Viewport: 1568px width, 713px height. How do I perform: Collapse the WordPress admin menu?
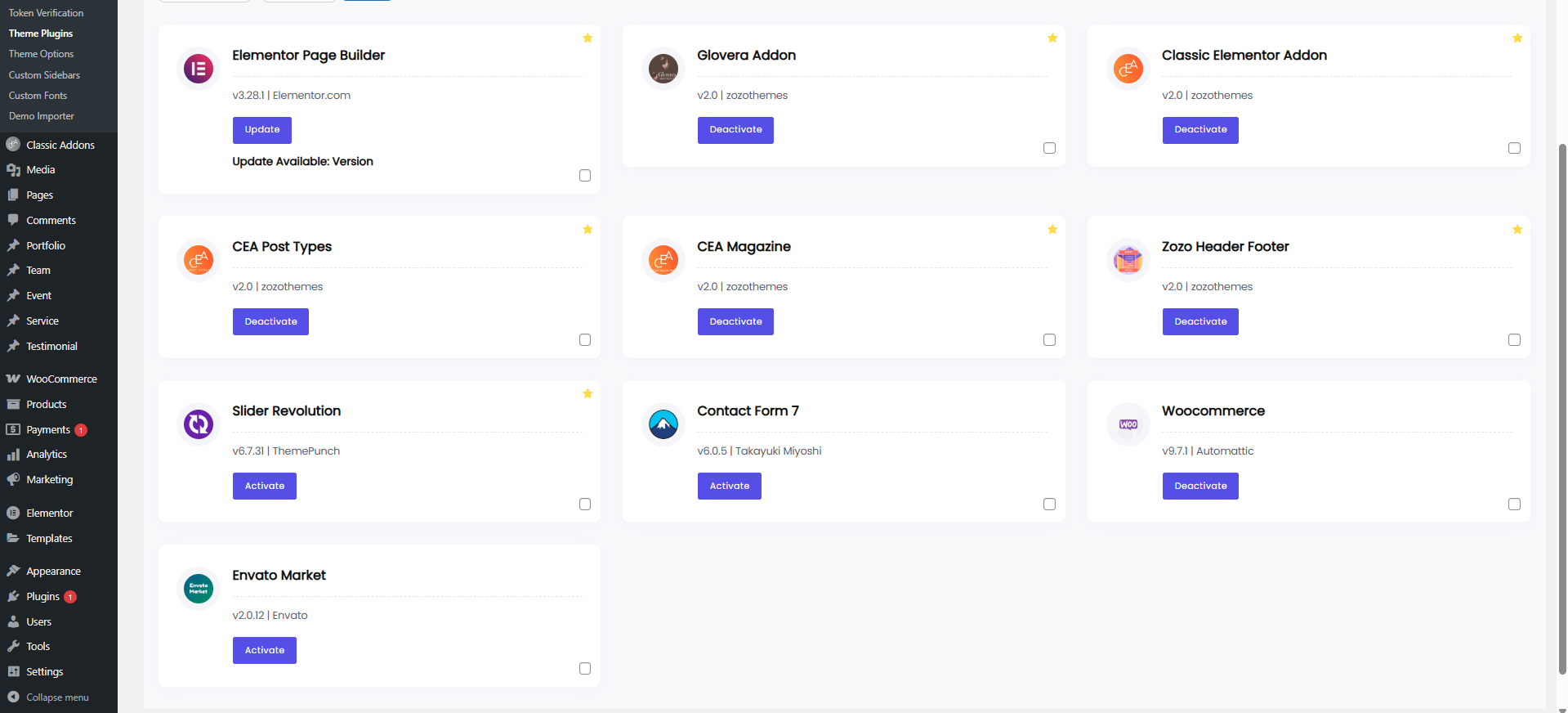tap(56, 697)
